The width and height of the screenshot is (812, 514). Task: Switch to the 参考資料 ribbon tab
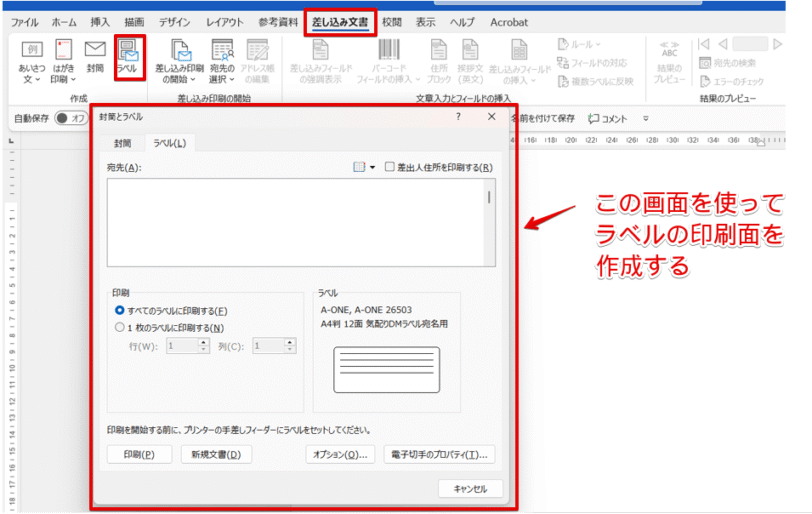point(278,22)
